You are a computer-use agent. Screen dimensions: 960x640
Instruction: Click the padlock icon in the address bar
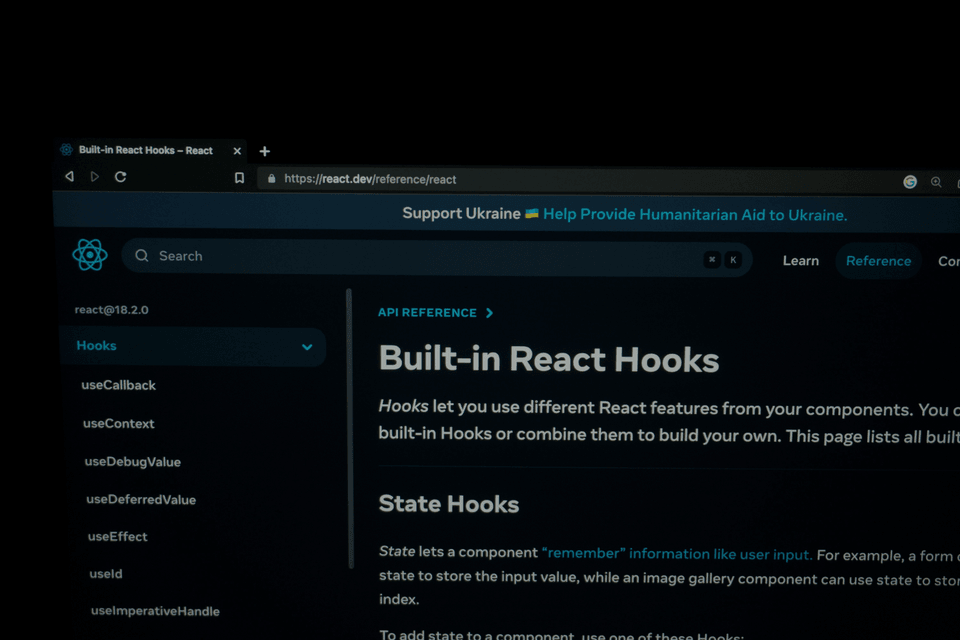point(270,179)
